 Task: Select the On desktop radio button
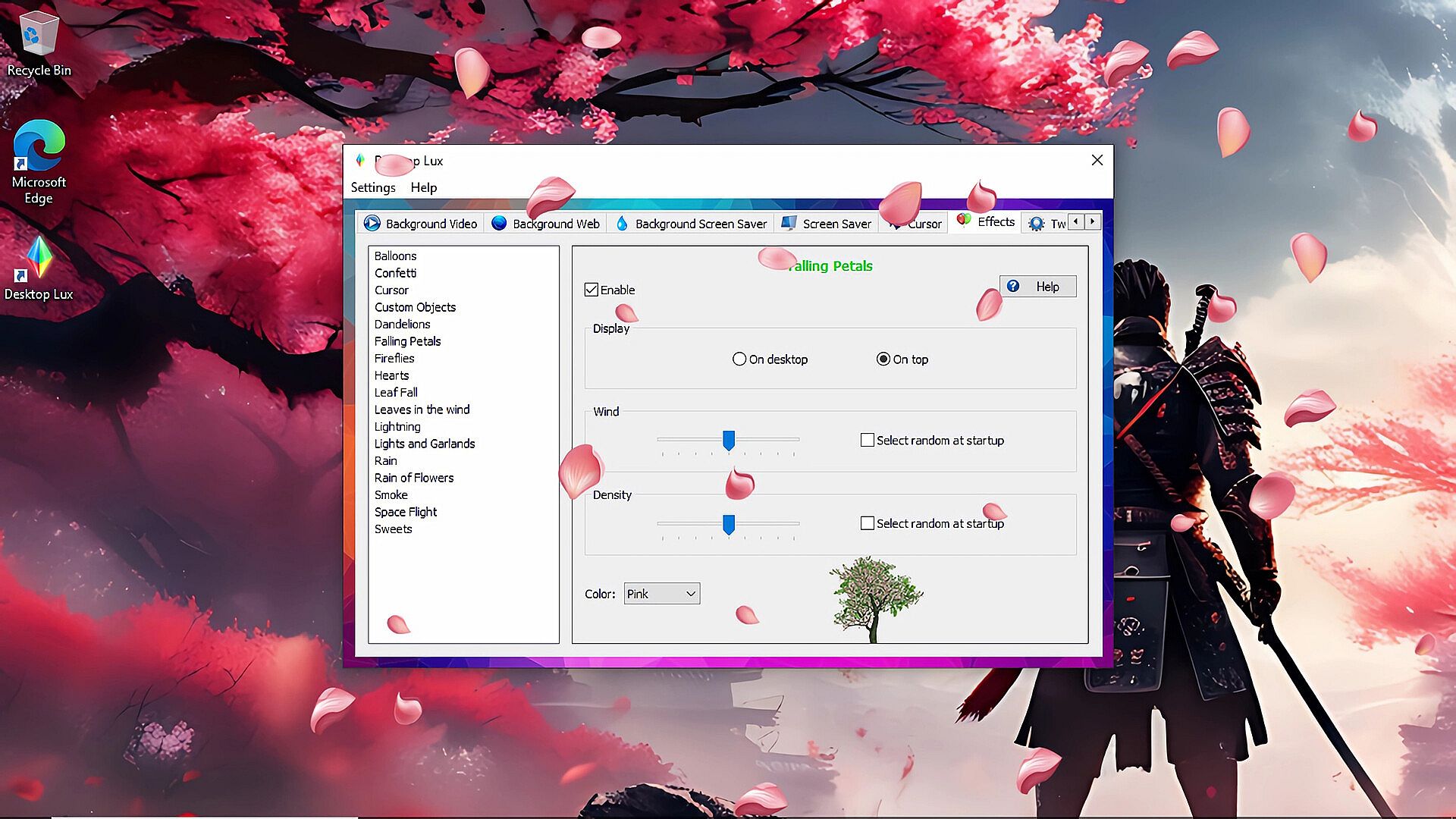pyautogui.click(x=739, y=359)
